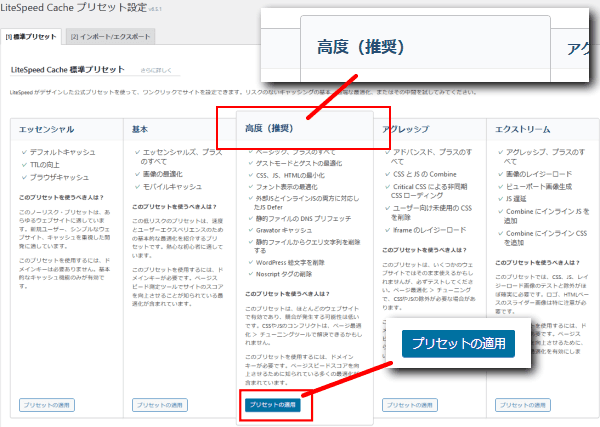Click the checkmark beside デフォルトキャッシュ

tap(25, 151)
